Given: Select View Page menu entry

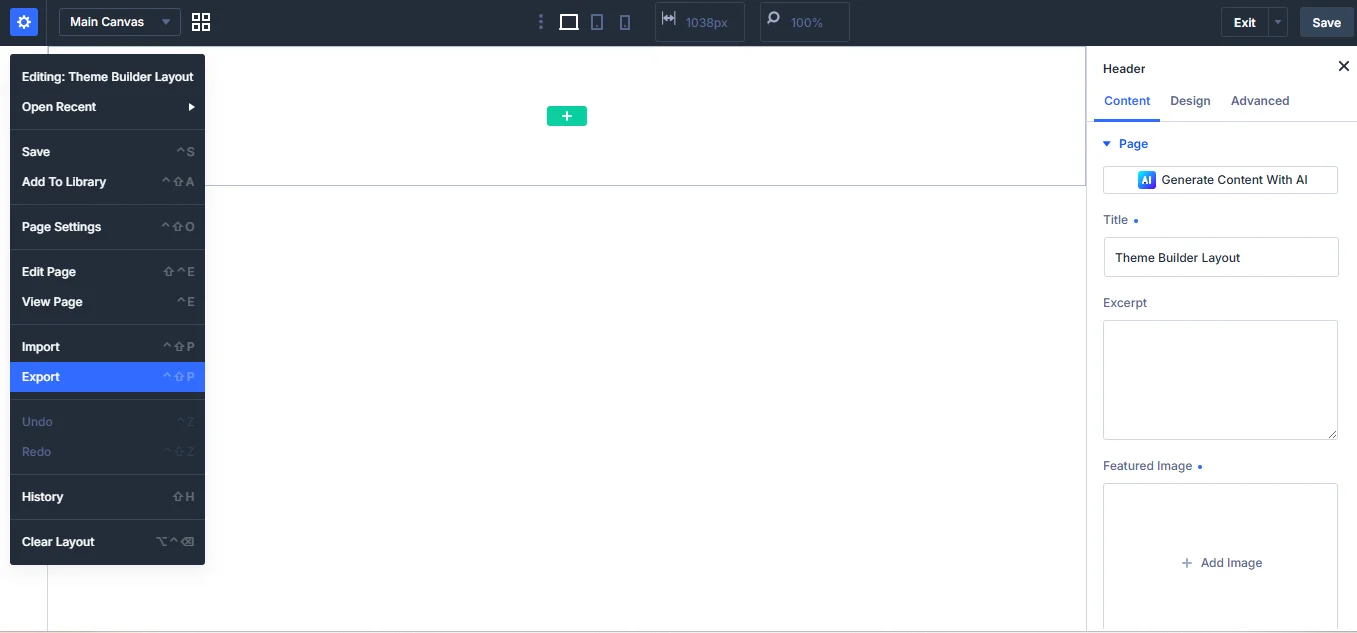Looking at the screenshot, I should tap(107, 302).
